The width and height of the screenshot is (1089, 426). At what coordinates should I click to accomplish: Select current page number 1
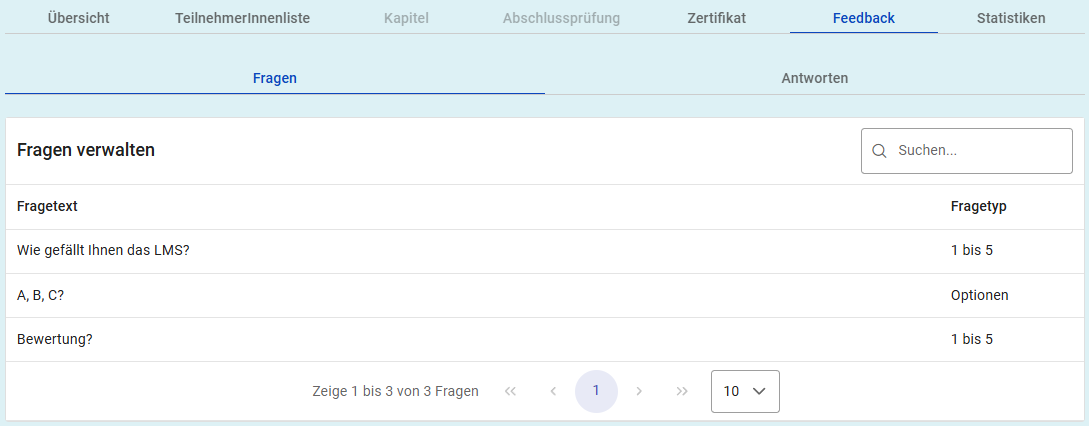point(596,391)
